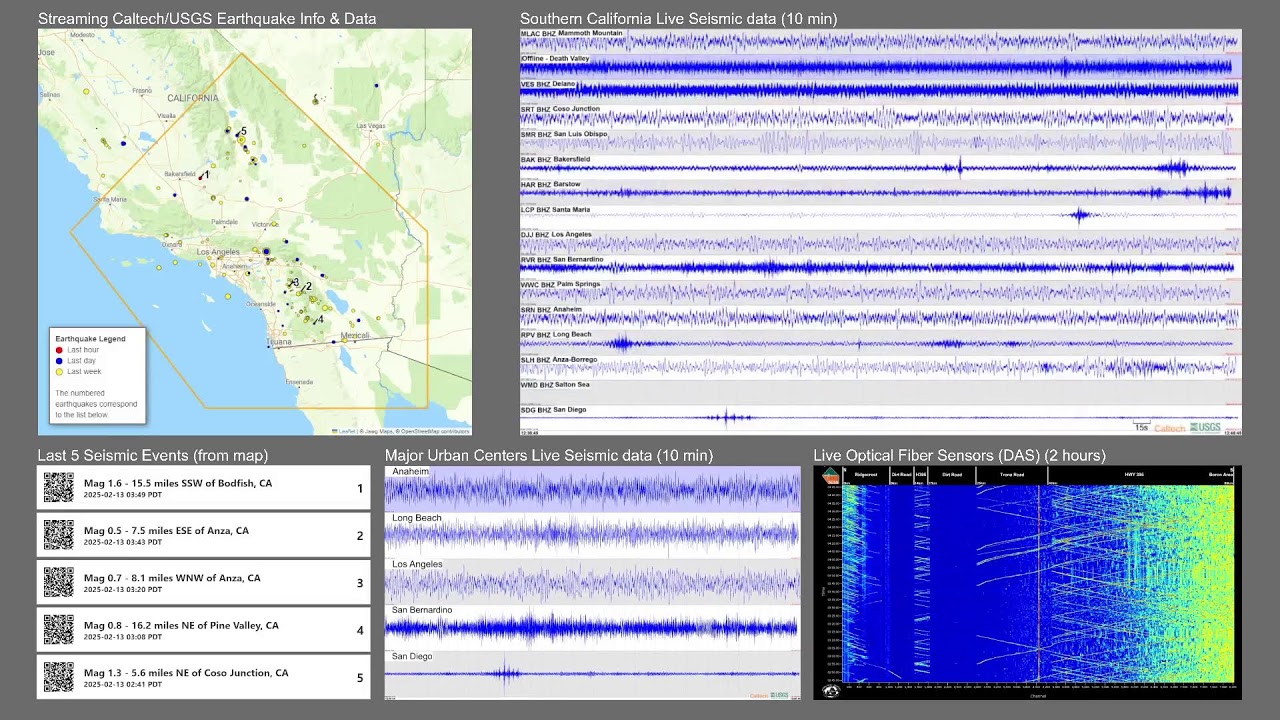Click the San Bernardino label in Urban Centers panel

click(422, 610)
